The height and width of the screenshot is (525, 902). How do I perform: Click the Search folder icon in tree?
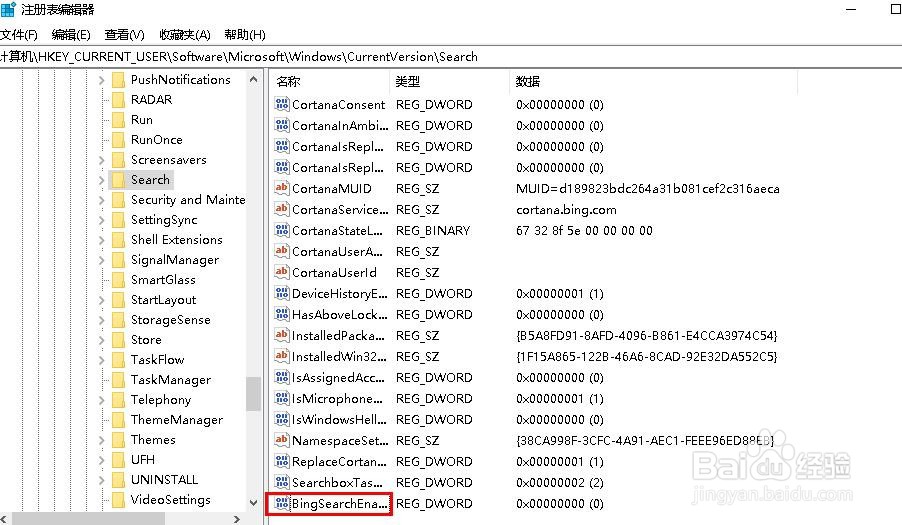coord(118,180)
